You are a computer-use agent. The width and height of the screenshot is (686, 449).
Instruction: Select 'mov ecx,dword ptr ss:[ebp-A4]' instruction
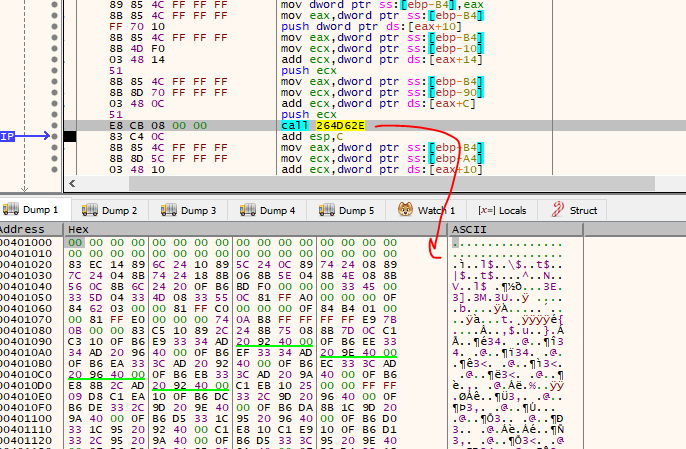[382, 158]
